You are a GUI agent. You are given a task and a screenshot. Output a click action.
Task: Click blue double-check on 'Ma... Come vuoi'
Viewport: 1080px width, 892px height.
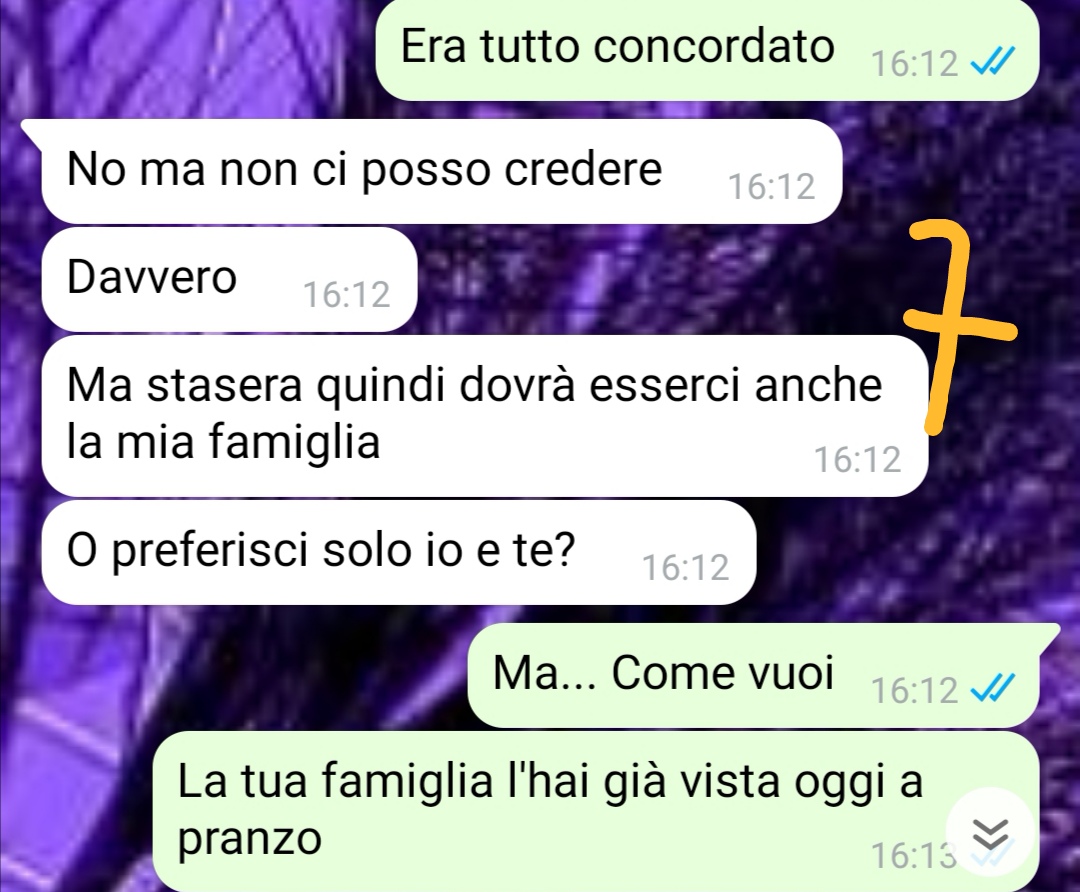tap(992, 689)
